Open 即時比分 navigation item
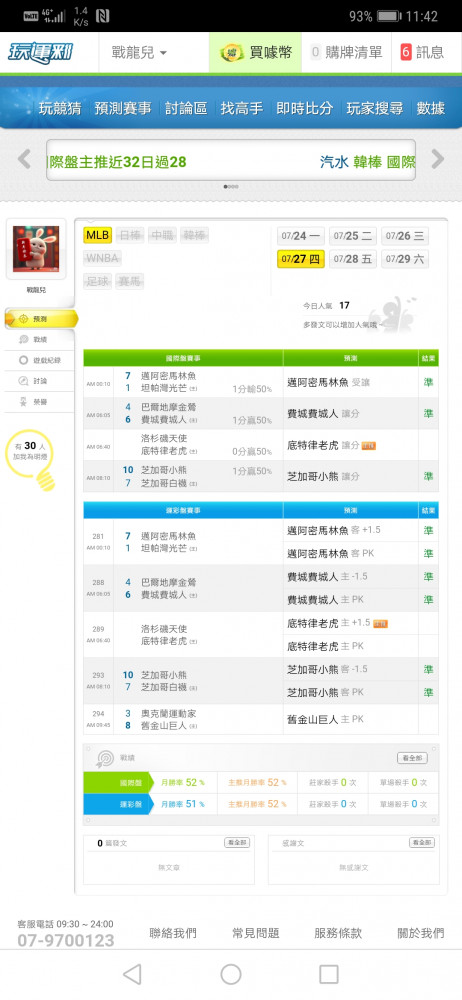This screenshot has height=1000, width=462. pyautogui.click(x=304, y=108)
